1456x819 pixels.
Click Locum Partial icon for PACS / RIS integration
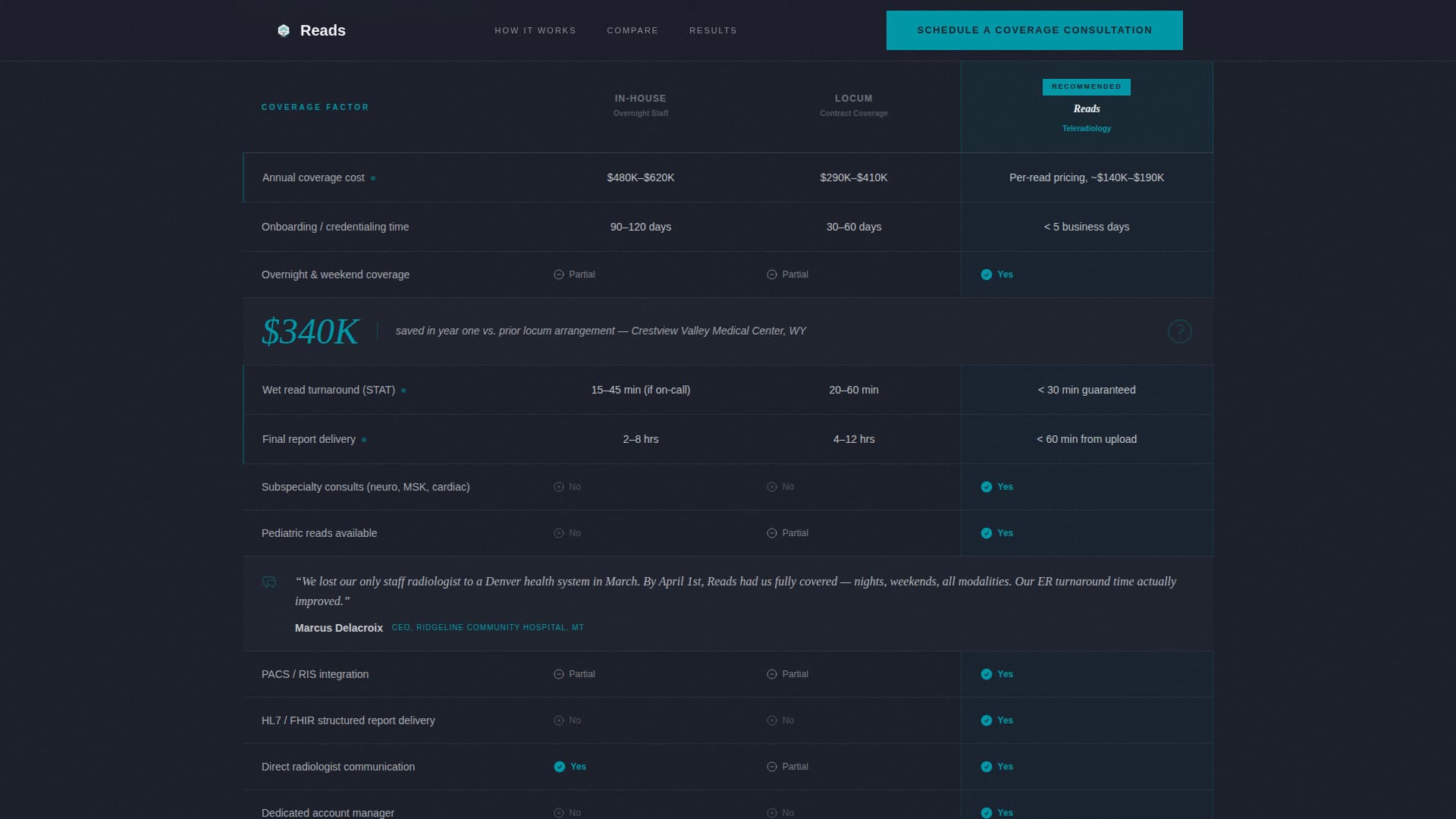pos(772,674)
